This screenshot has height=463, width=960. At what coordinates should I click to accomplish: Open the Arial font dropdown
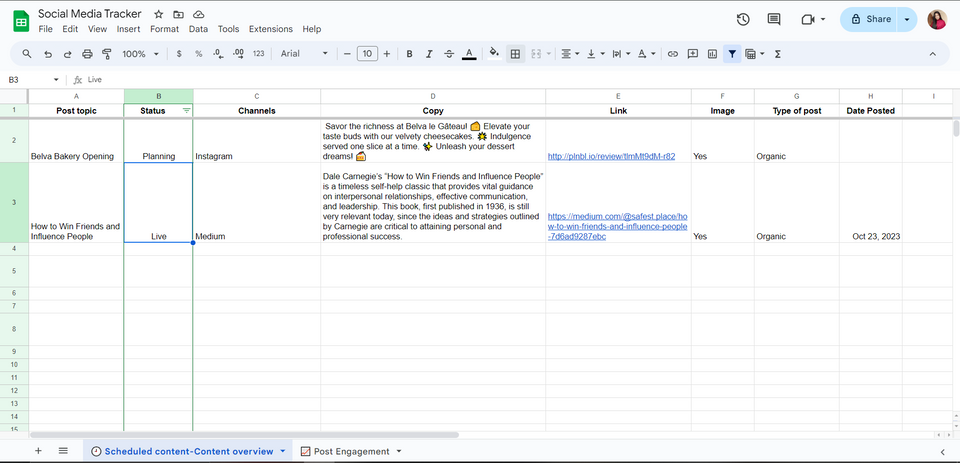pos(304,54)
